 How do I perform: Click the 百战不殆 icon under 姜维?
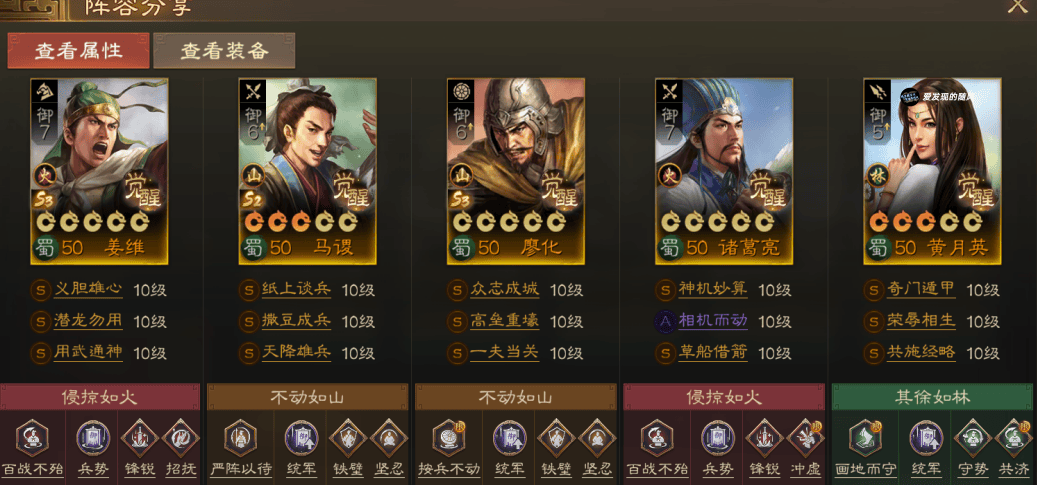click(32, 438)
